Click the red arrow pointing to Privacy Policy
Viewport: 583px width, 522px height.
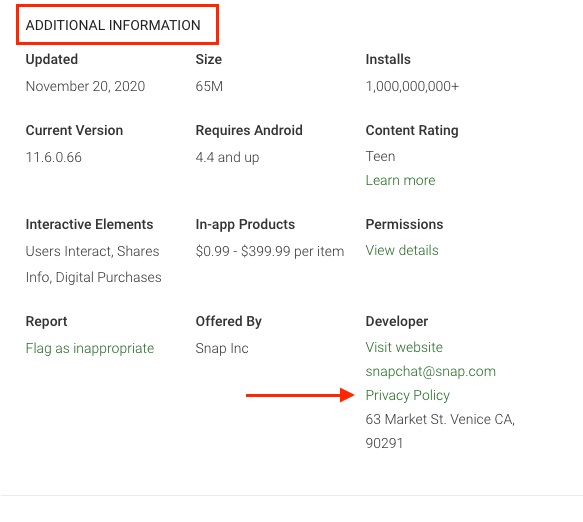300,395
